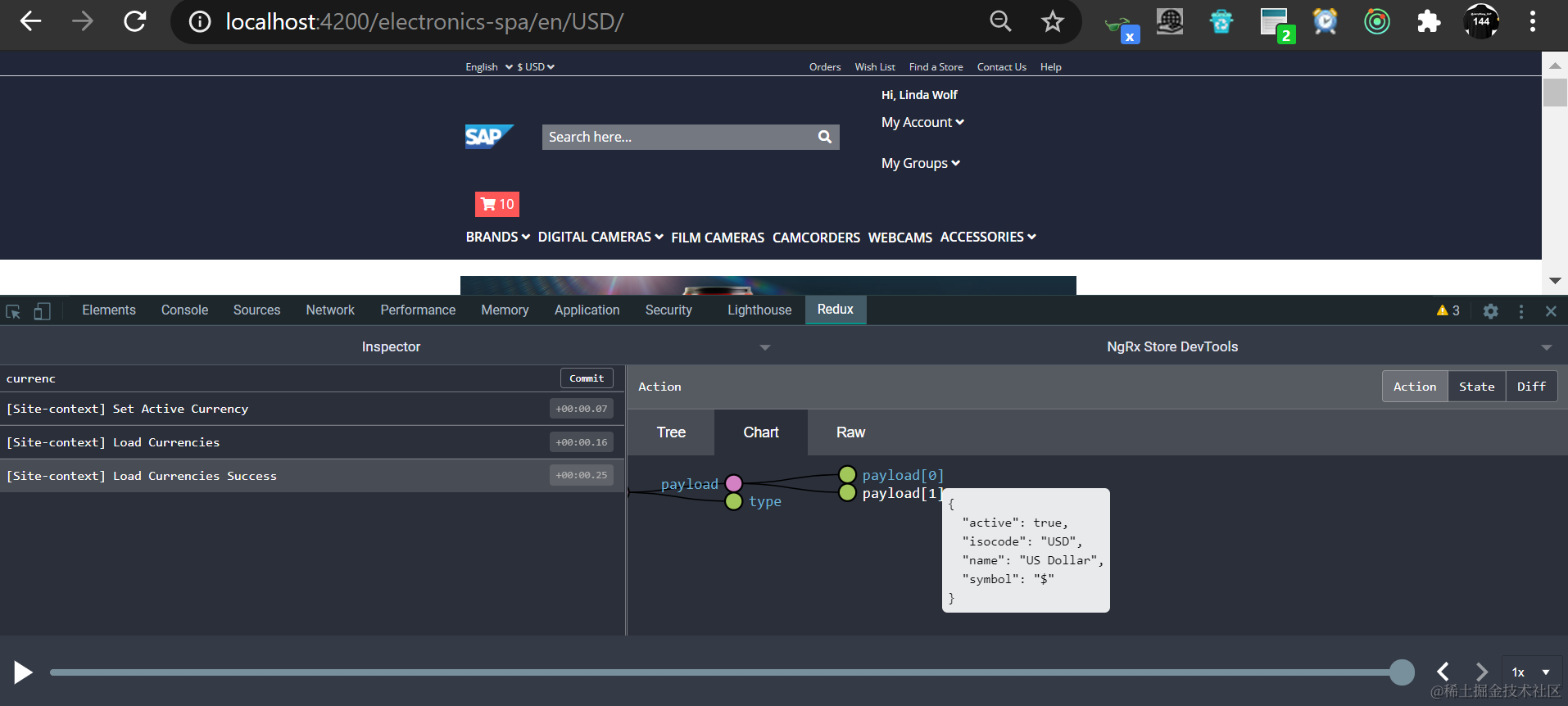Image resolution: width=1568 pixels, height=706 pixels.
Task: Open the FILM CAMERAS category link
Action: click(718, 238)
